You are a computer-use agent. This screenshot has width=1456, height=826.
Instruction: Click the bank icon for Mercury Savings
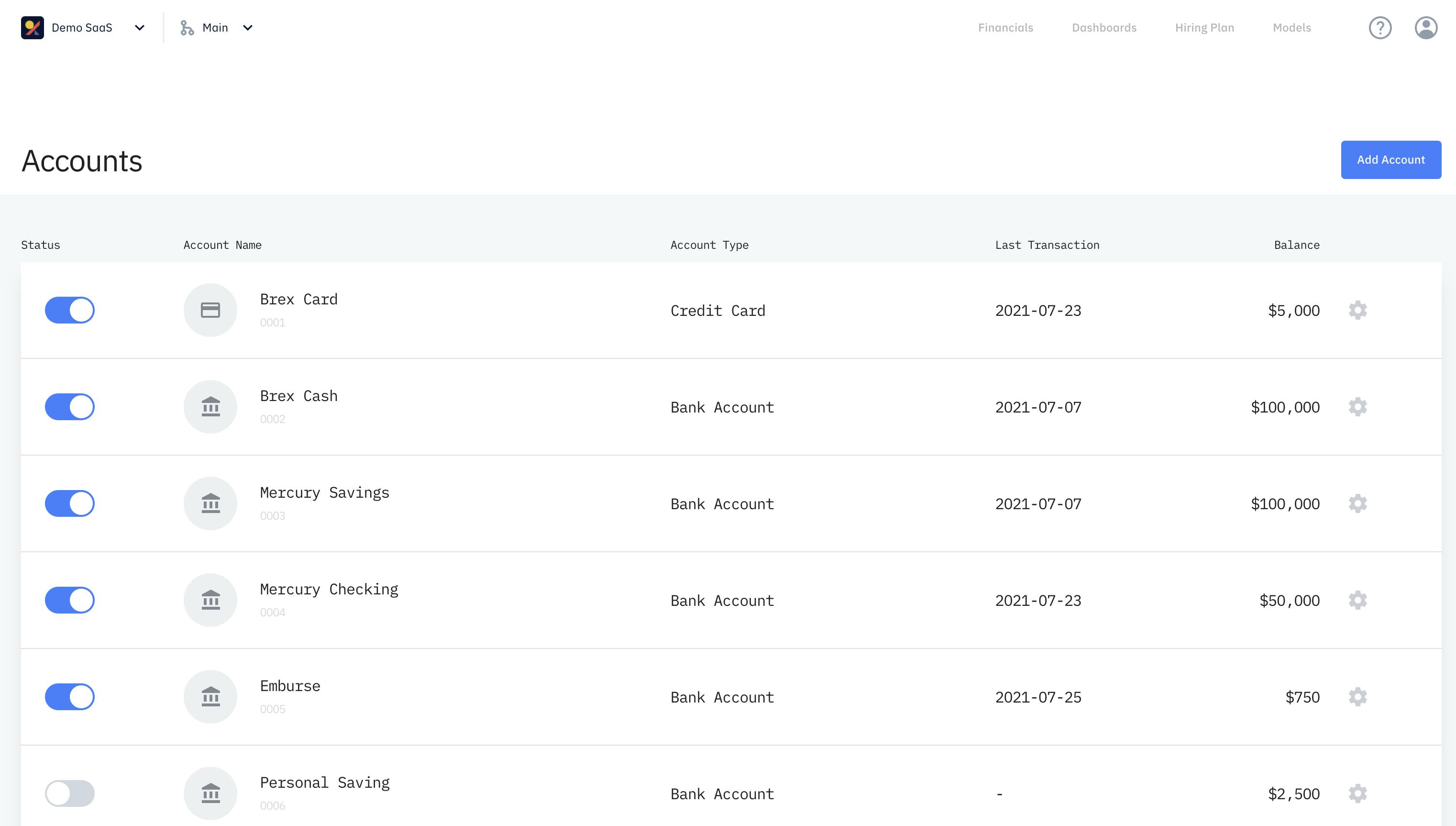pyautogui.click(x=210, y=504)
